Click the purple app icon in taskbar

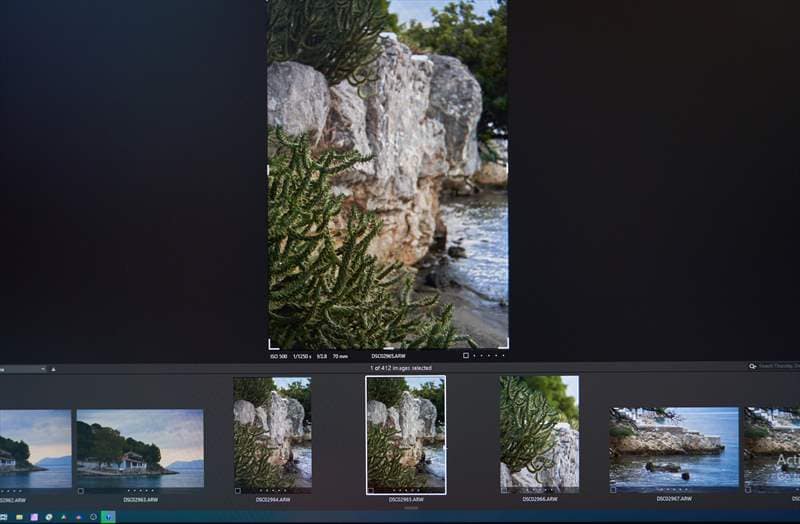(34, 517)
